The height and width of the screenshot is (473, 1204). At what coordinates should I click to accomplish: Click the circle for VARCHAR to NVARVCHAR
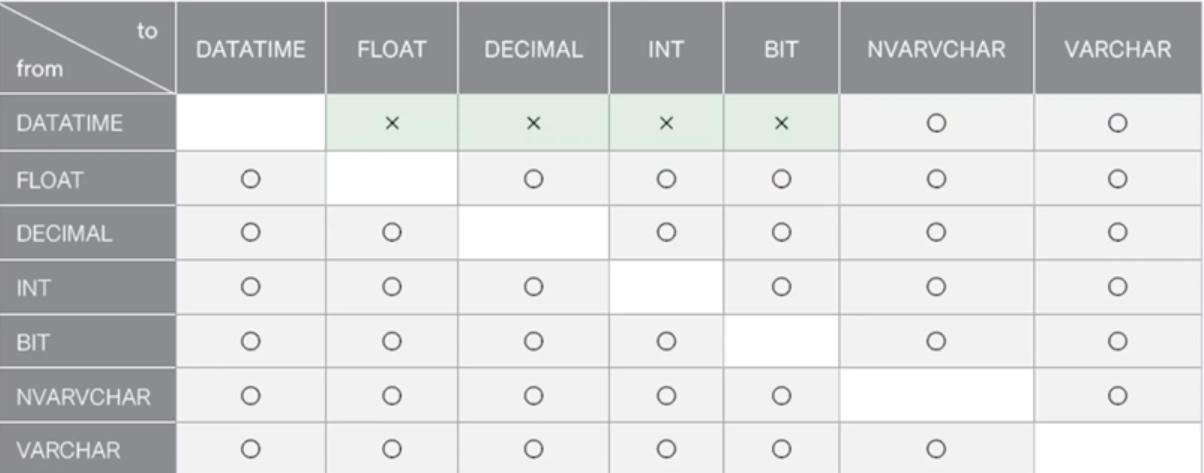[936, 449]
